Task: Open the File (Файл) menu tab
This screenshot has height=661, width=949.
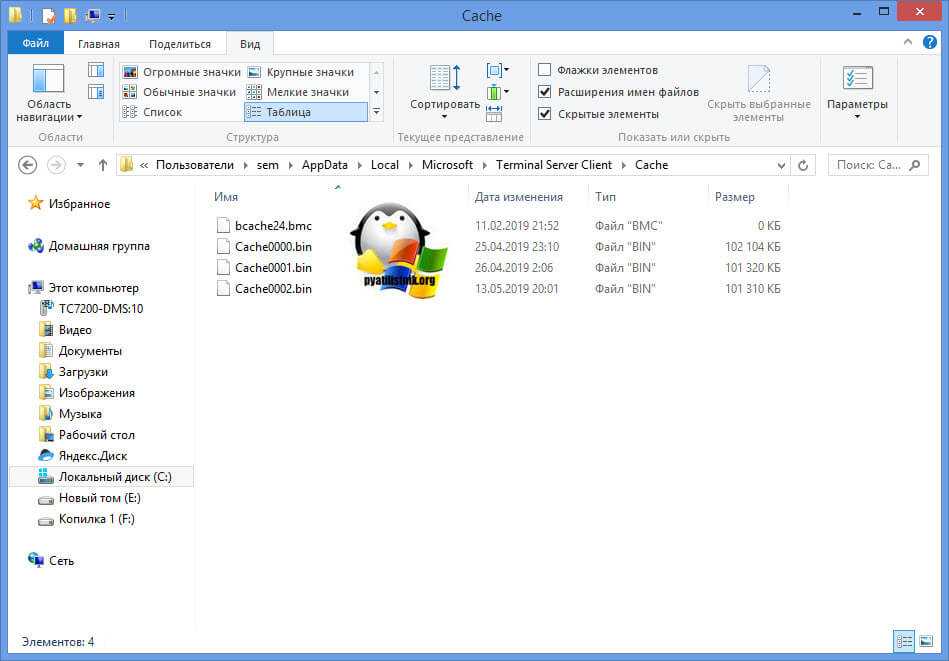Action: [35, 44]
